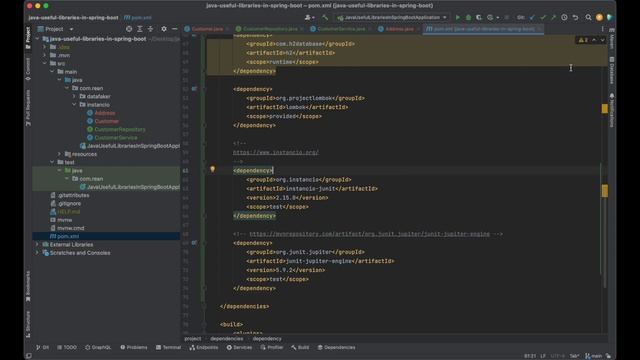Click the LF line separator status entry

(x=542, y=356)
